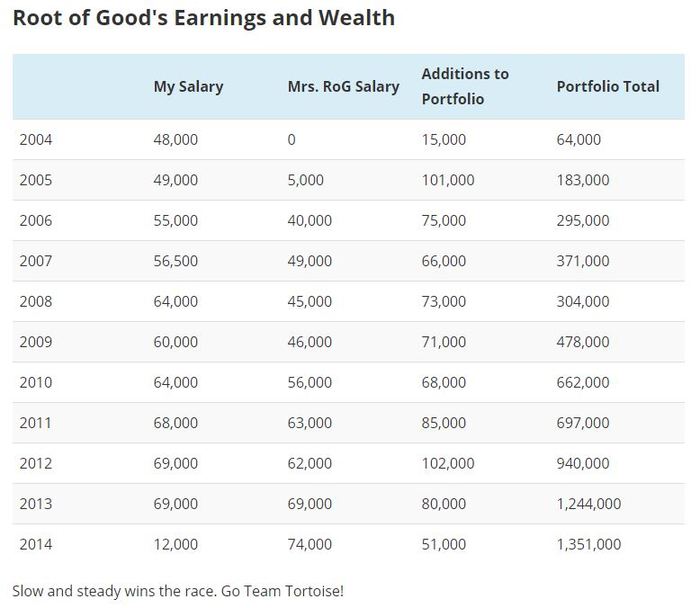This screenshot has height=608, width=700.
Task: Click the 295,000 portfolio total
Action: coord(583,221)
